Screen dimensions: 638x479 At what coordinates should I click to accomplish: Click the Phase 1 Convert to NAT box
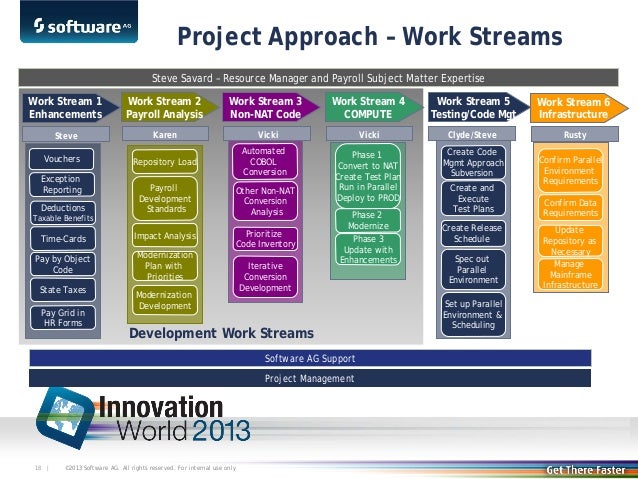pyautogui.click(x=368, y=176)
